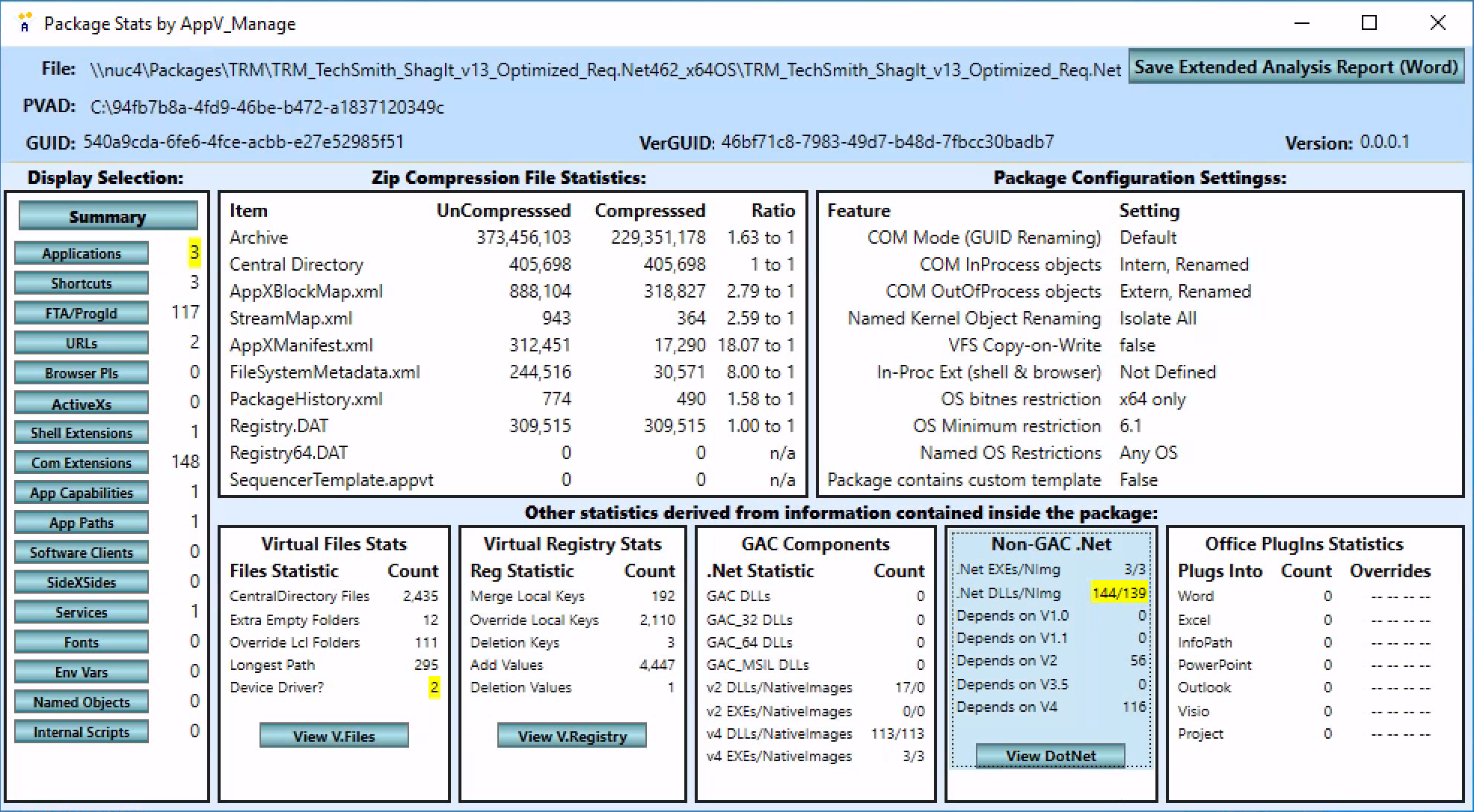
Task: Click the View V.Registry button
Action: coord(572,736)
